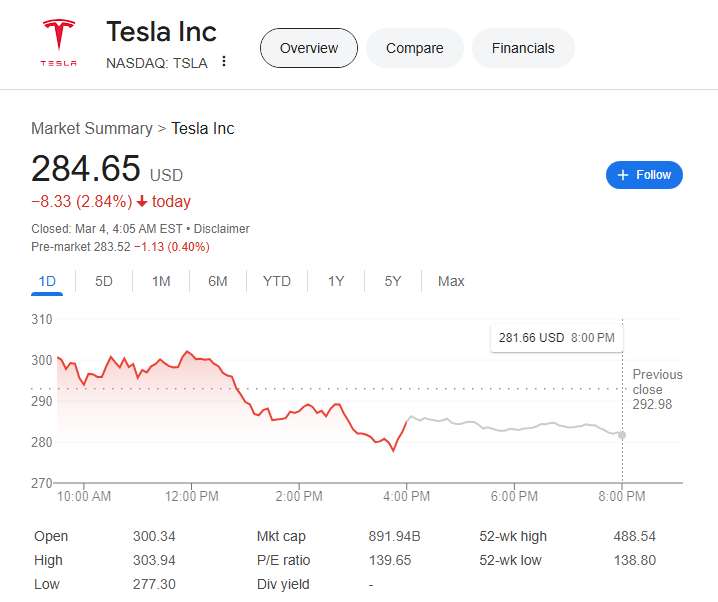Click the gray dot at chart end
Viewport: 718px width, 602px height.
click(x=622, y=435)
